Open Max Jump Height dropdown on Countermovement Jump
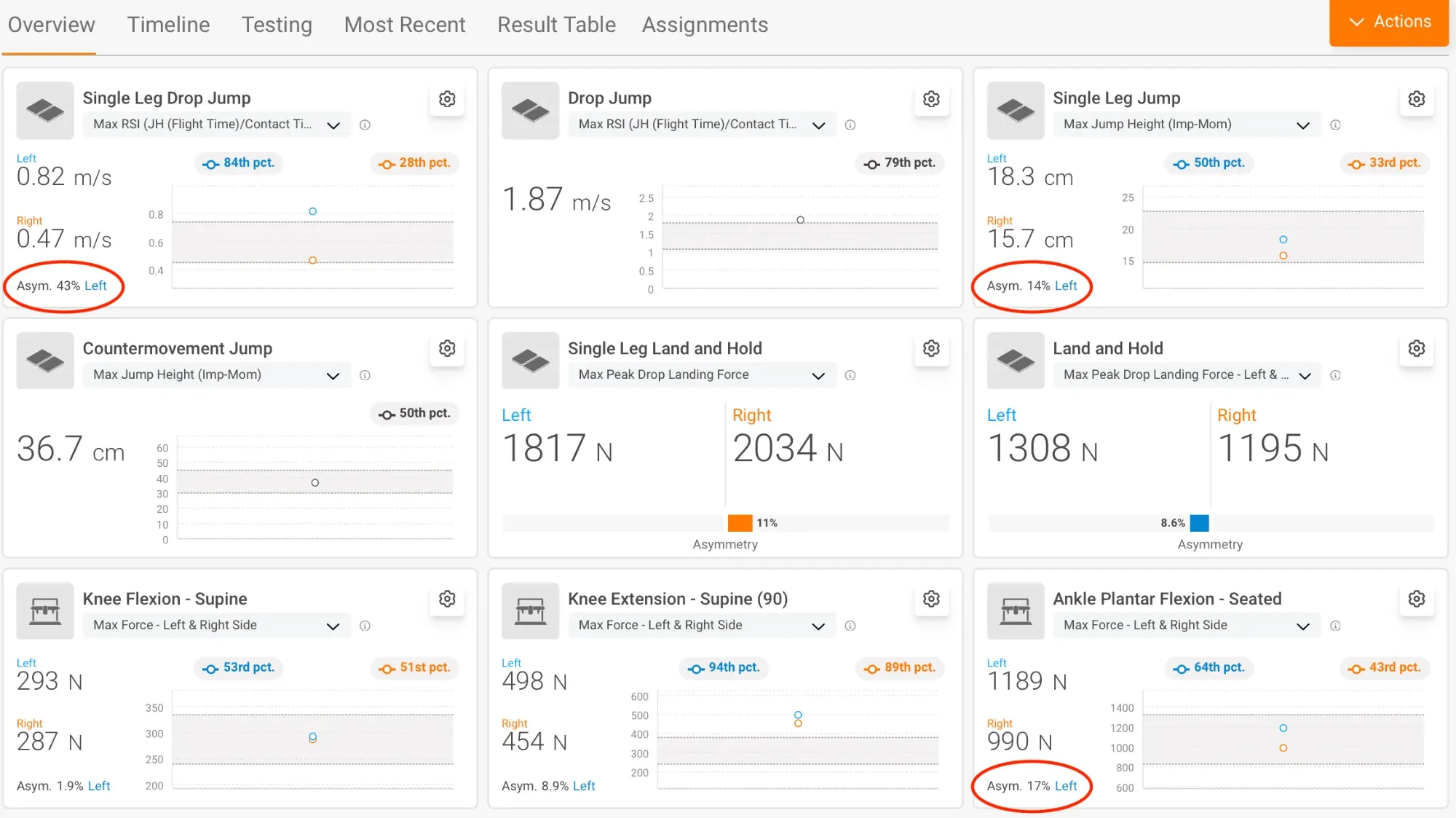This screenshot has width=1456, height=818. (x=217, y=375)
